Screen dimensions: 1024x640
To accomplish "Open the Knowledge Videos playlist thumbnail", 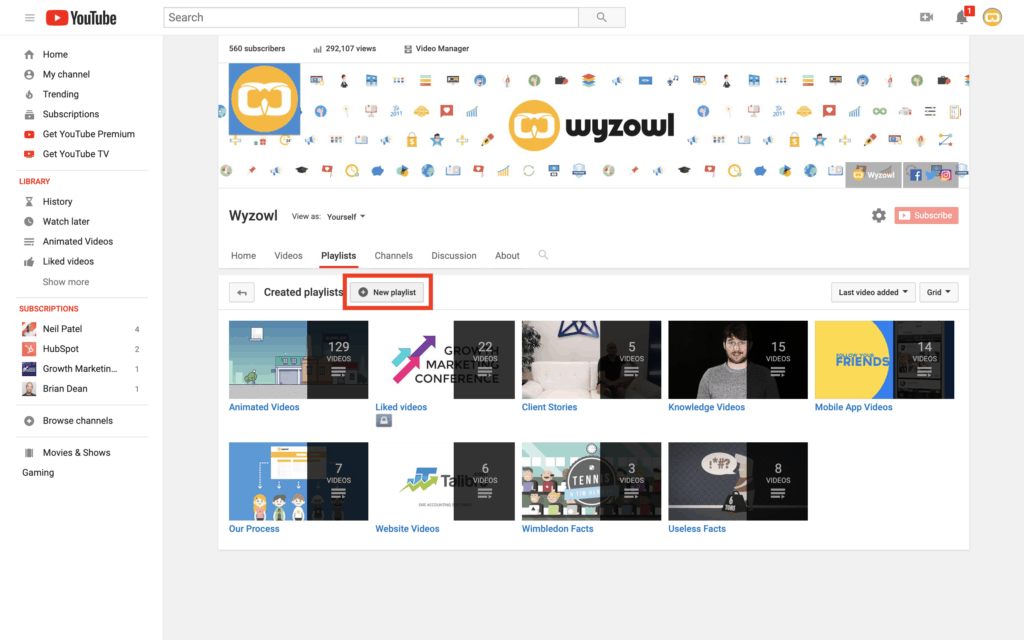I will pyautogui.click(x=738, y=360).
